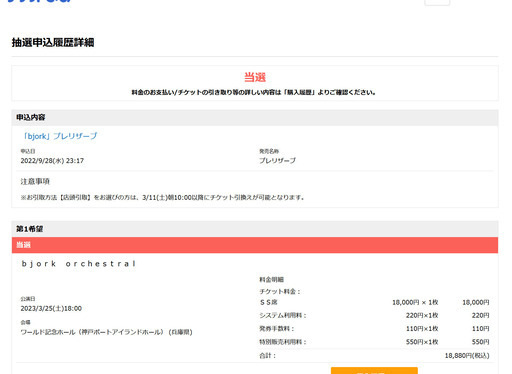Click the 発売名称 value プレリザーブ
512x374 pixels.
[277, 161]
